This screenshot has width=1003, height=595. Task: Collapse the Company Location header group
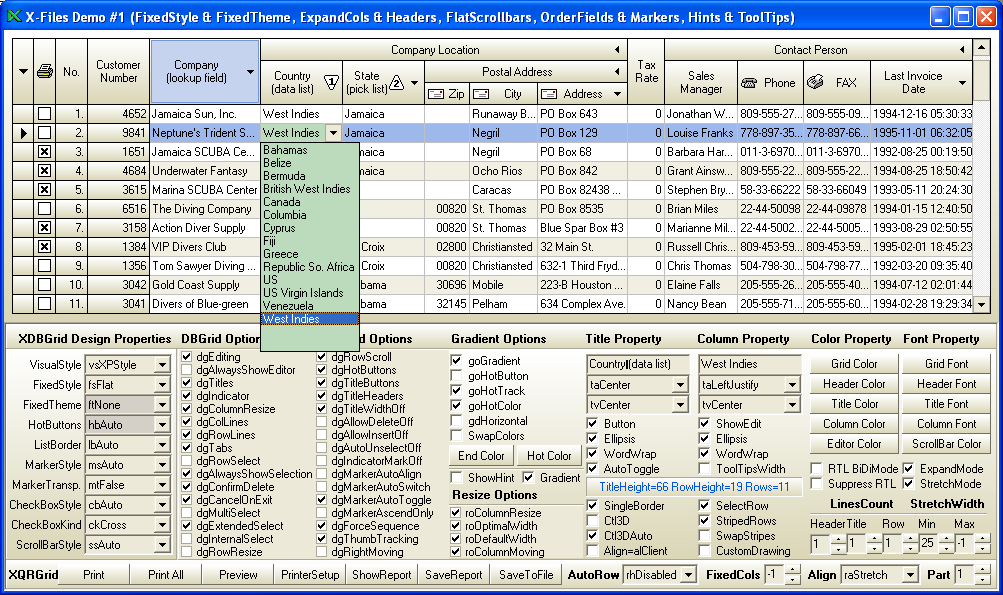pos(618,50)
